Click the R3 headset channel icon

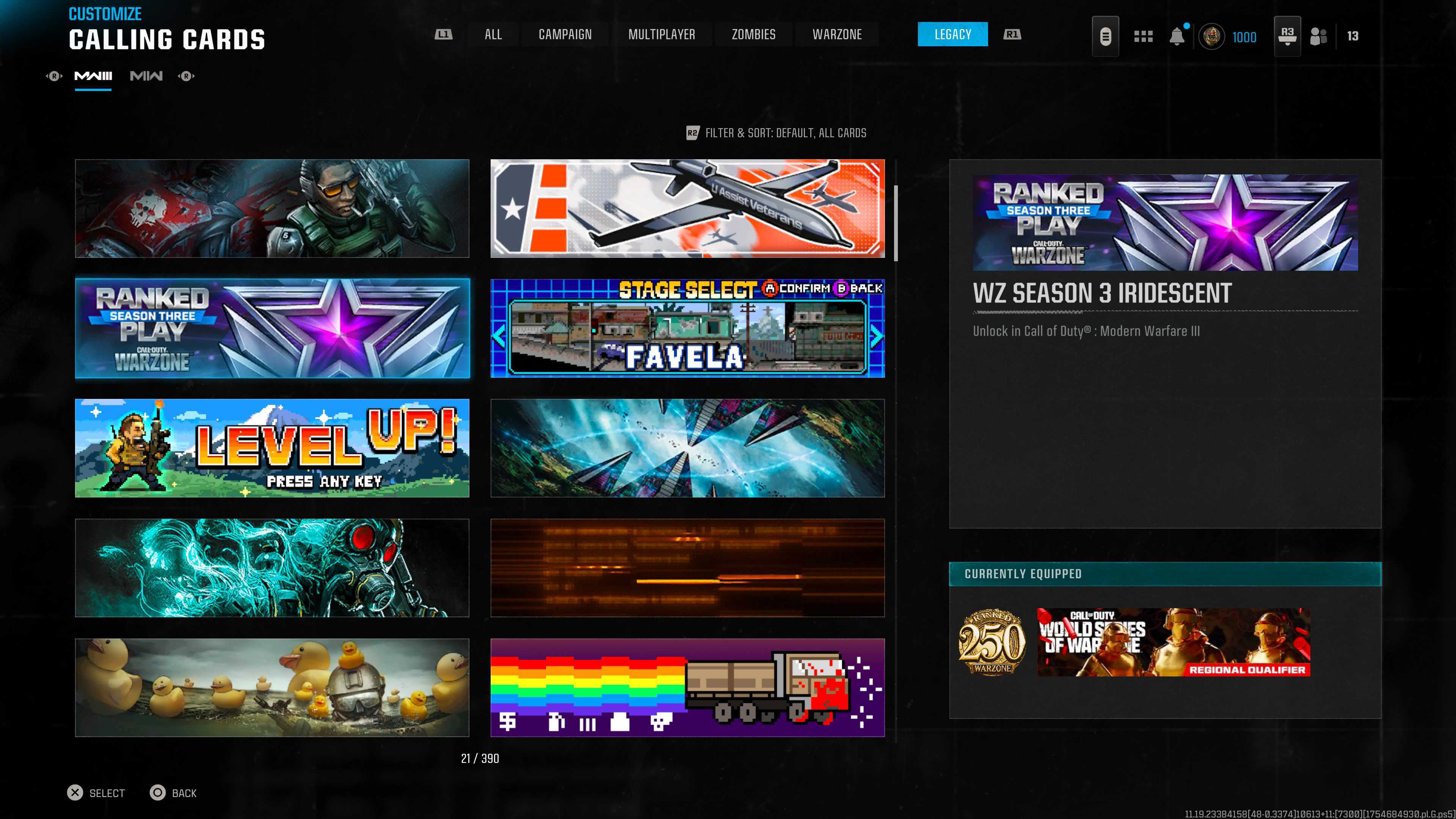[1287, 36]
